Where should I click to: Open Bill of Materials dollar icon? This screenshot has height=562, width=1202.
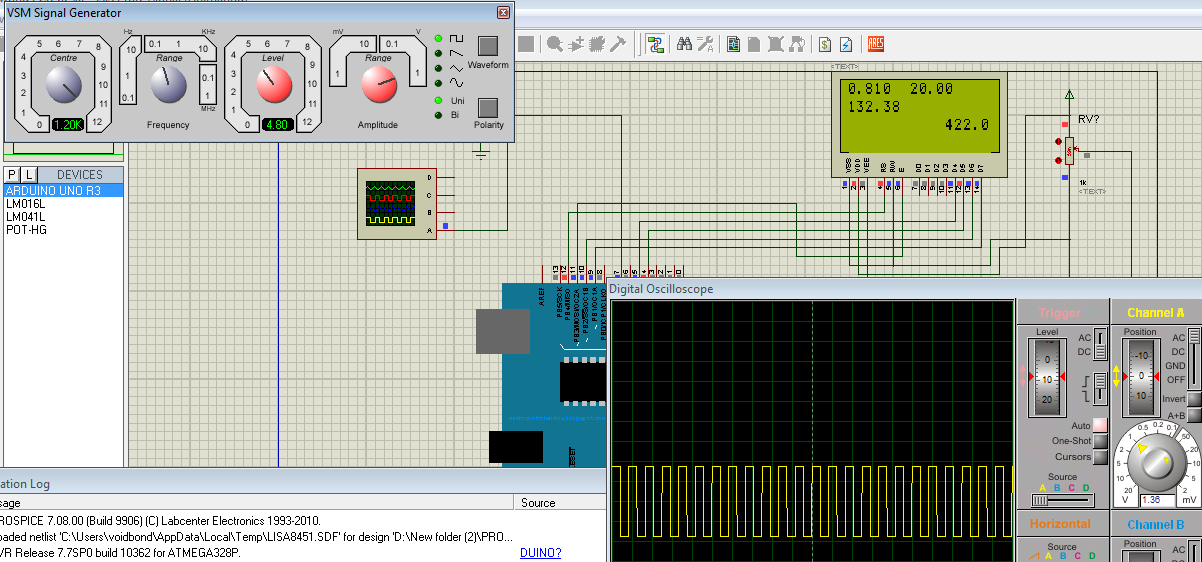825,44
